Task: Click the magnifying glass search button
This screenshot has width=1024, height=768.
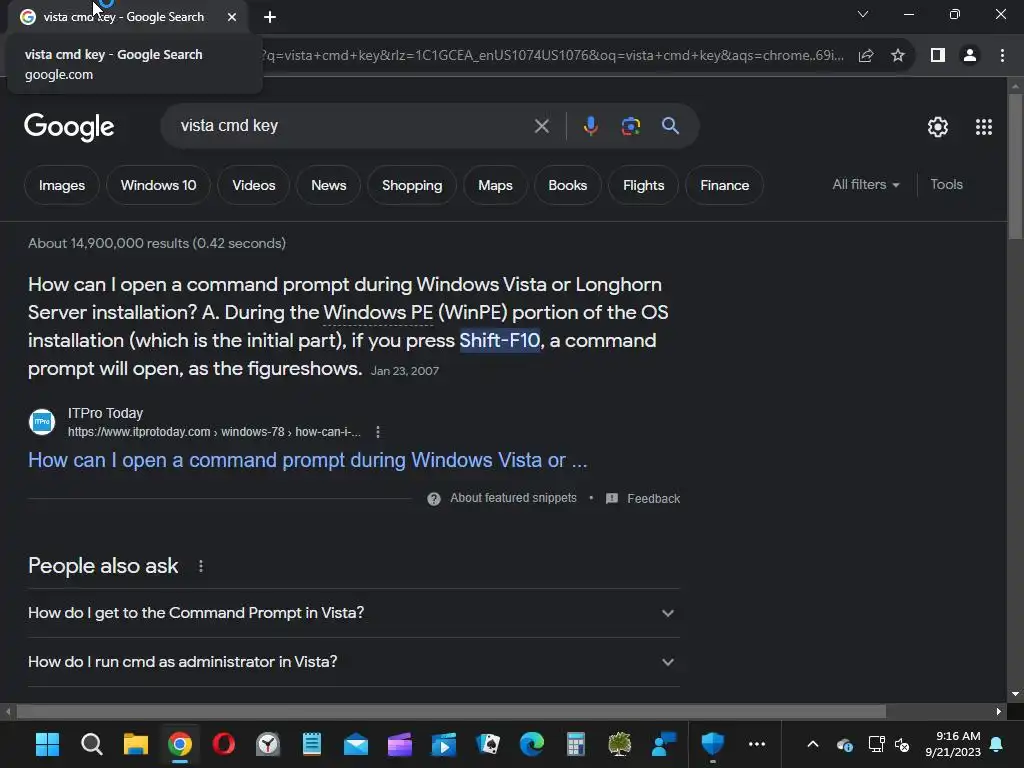Action: pos(670,125)
